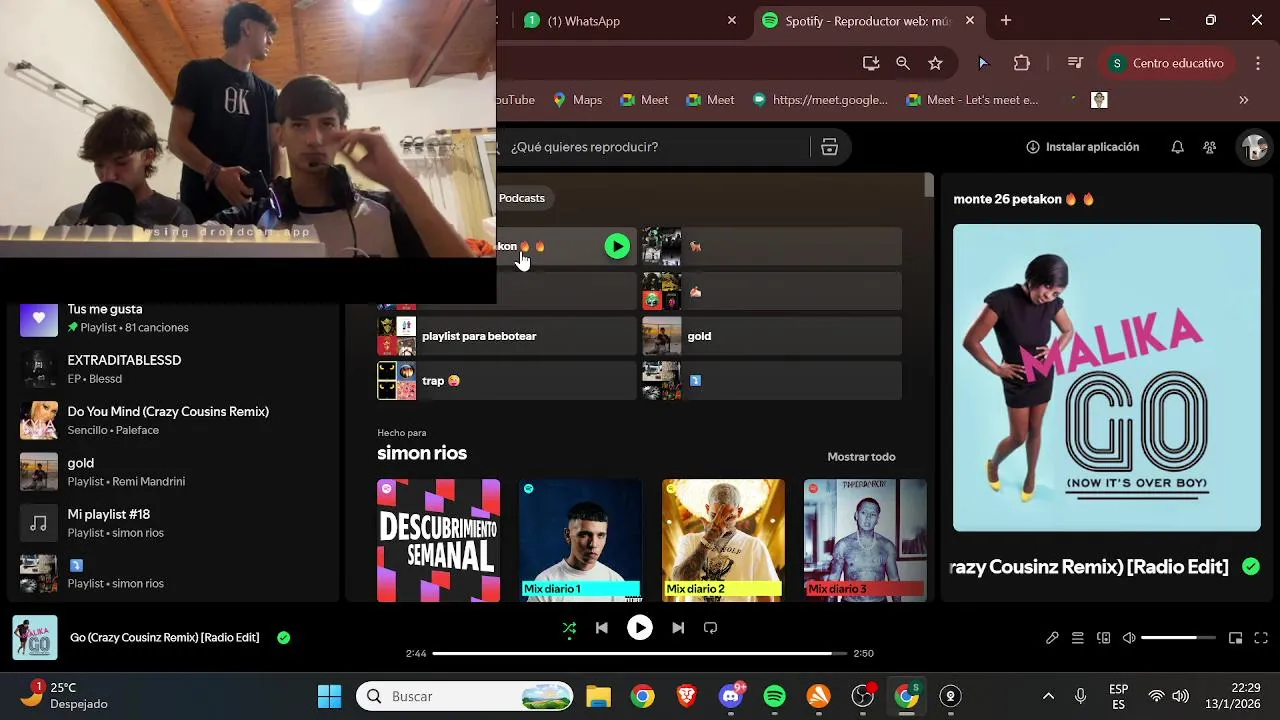
Task: Mute the Spotify volume
Action: tap(1129, 638)
